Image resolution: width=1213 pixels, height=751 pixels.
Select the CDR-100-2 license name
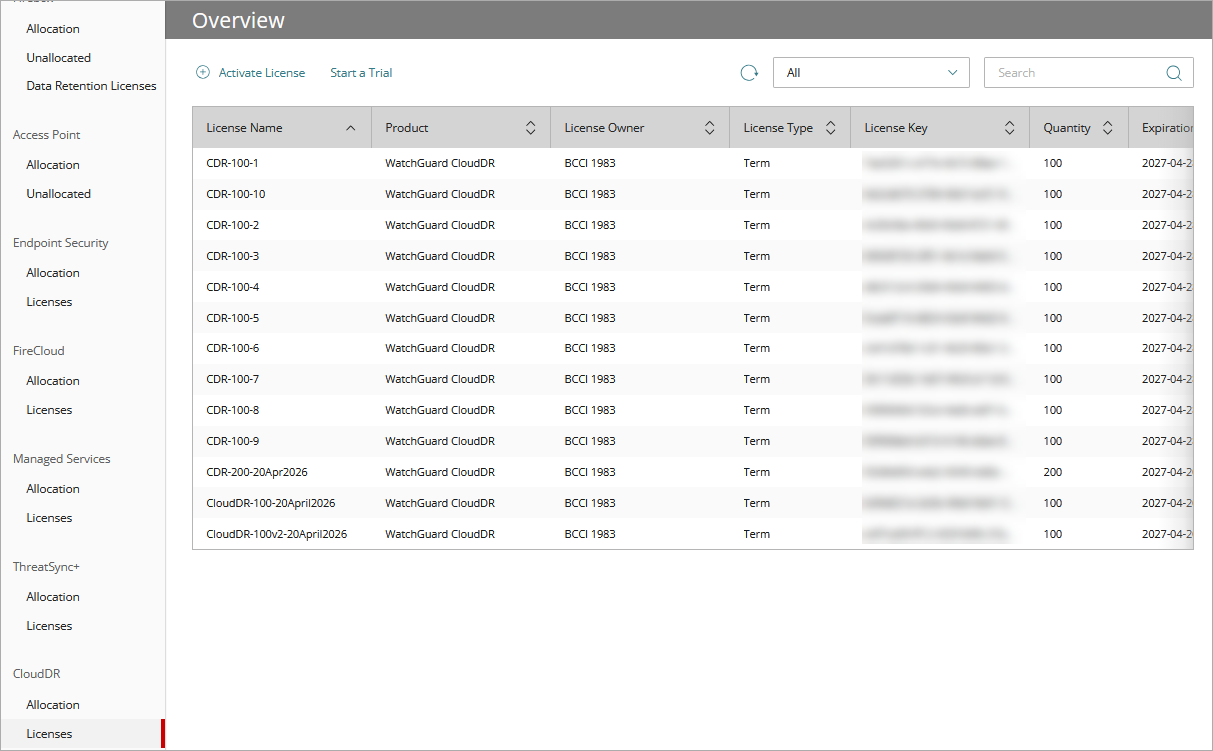click(x=232, y=225)
